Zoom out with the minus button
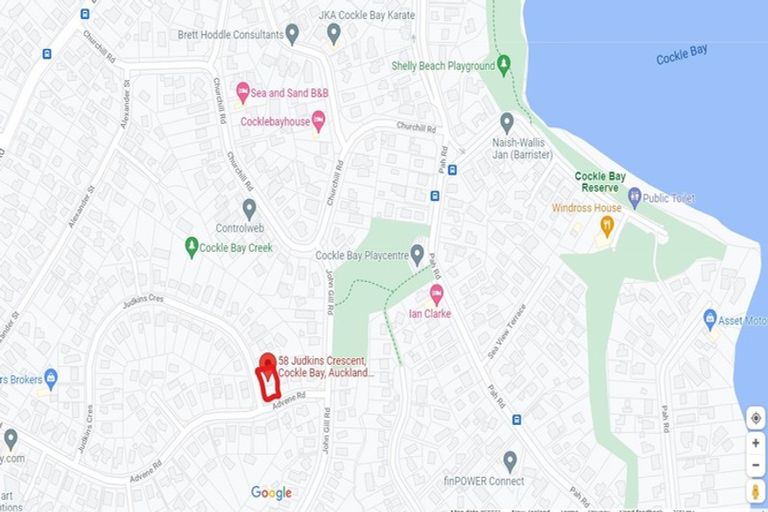Screen dimensions: 768x512 [755, 465]
